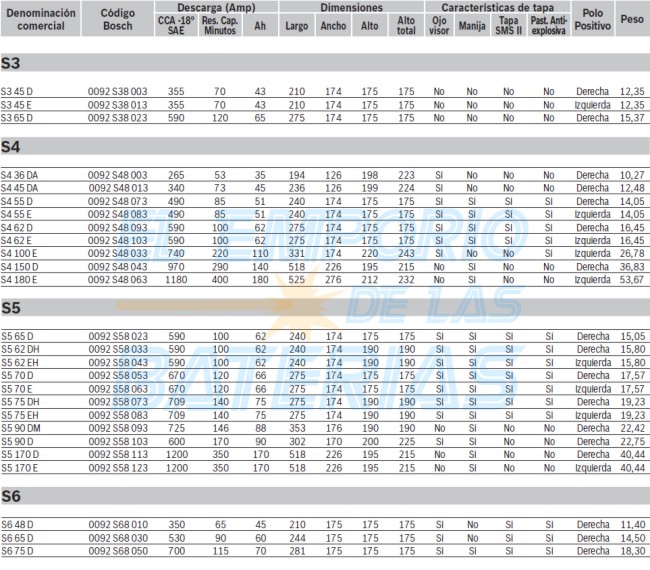Screen dimensions: 650x570
Task: Click Bosch code '0092 S58 023'
Action: point(118,336)
